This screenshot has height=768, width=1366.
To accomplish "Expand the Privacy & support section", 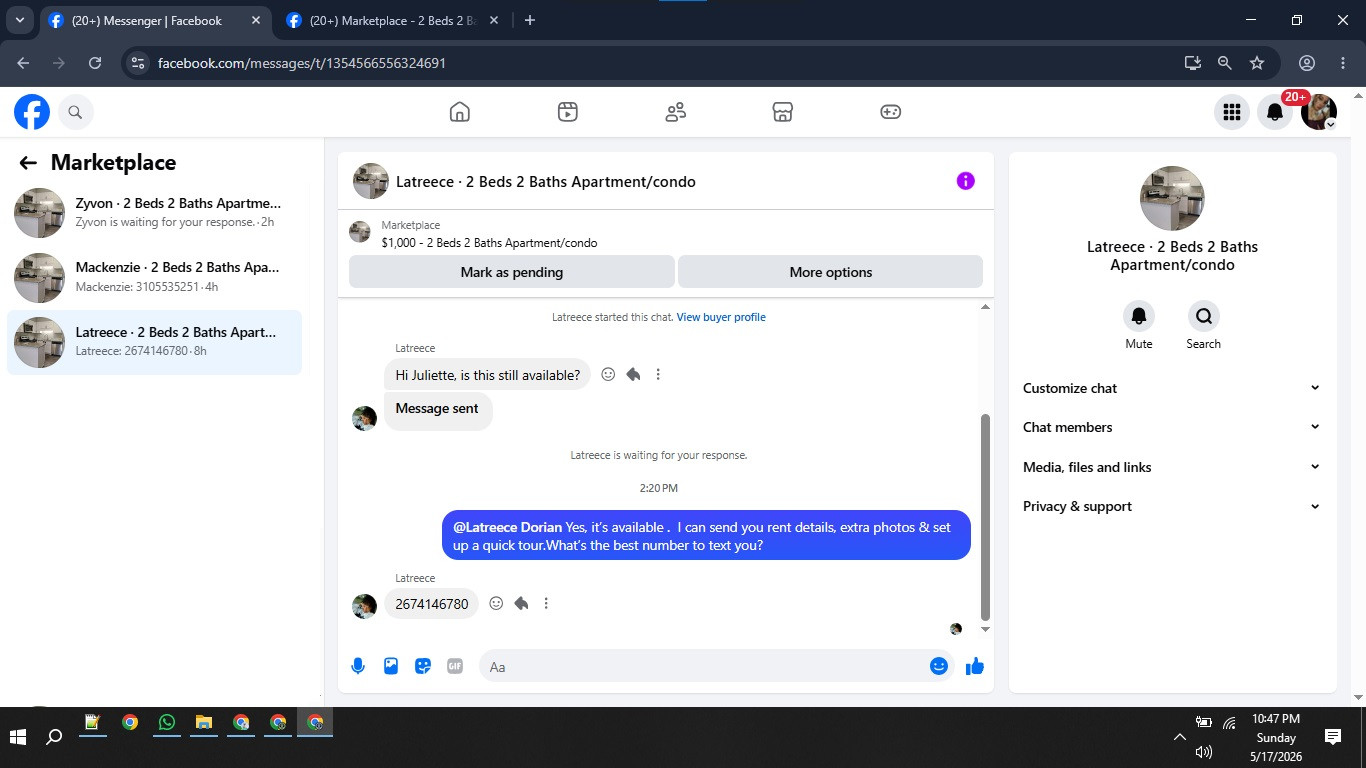I will coord(1172,506).
